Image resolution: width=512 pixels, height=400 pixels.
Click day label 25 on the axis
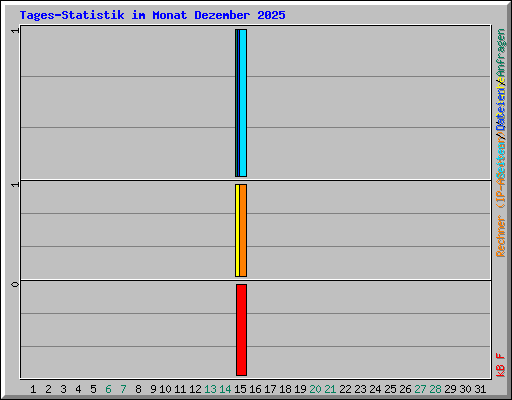coord(390,389)
